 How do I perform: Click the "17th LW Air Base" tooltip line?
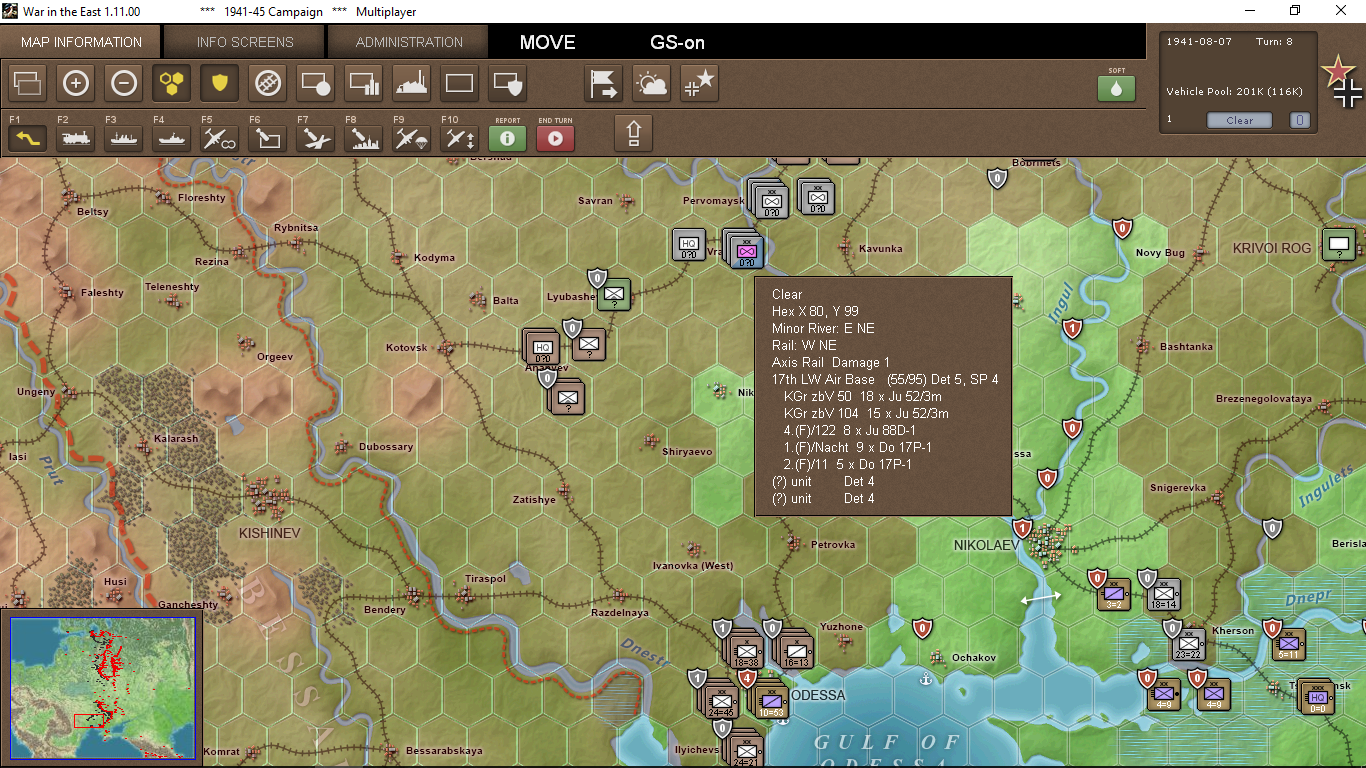point(885,379)
